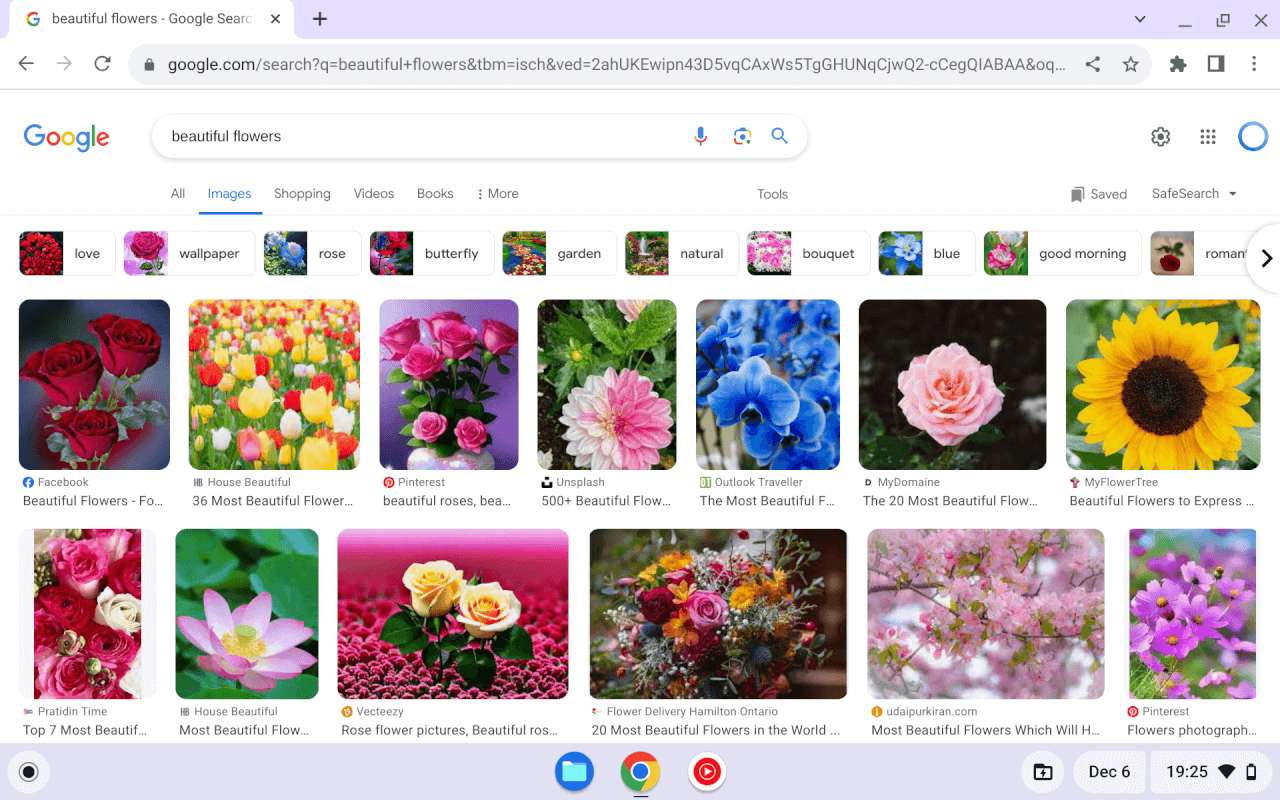Image resolution: width=1280 pixels, height=800 pixels.
Task: Click the search magnifier icon
Action: [779, 136]
